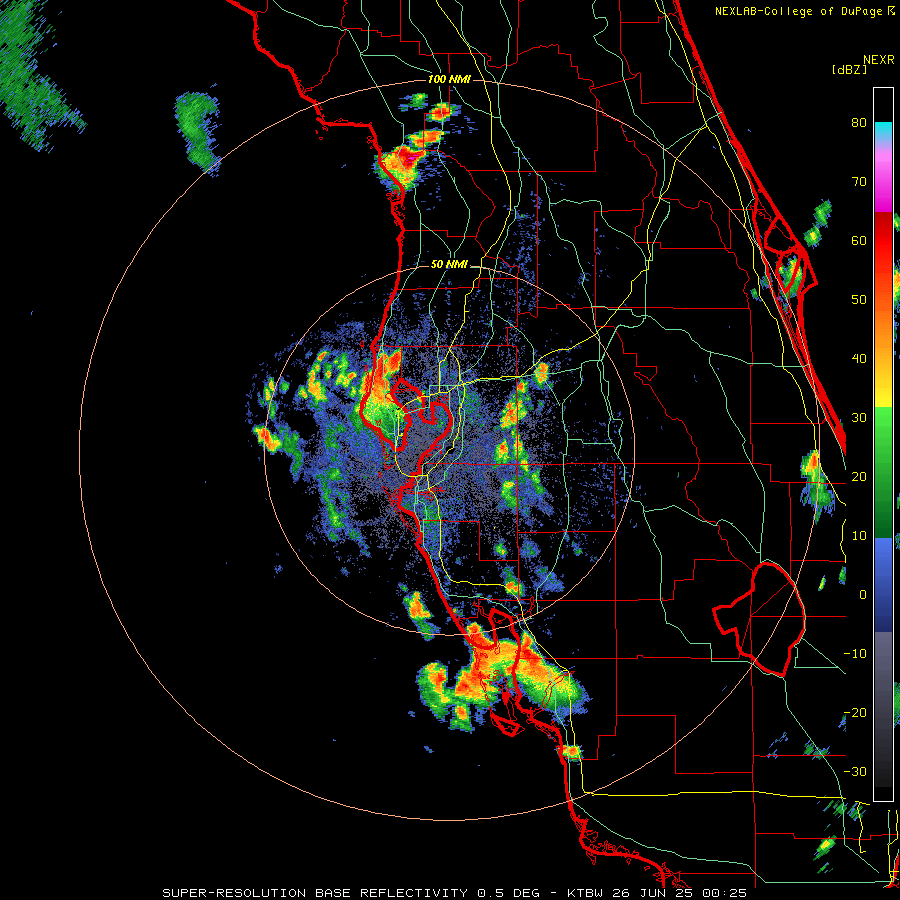Click the 30 value on dBZ scale

pos(859,418)
